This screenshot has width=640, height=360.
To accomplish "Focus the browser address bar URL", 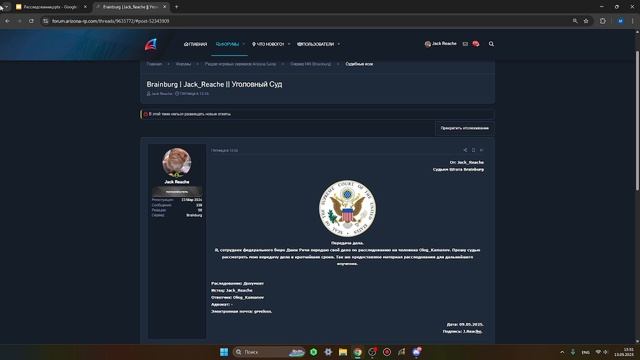I will (111, 21).
